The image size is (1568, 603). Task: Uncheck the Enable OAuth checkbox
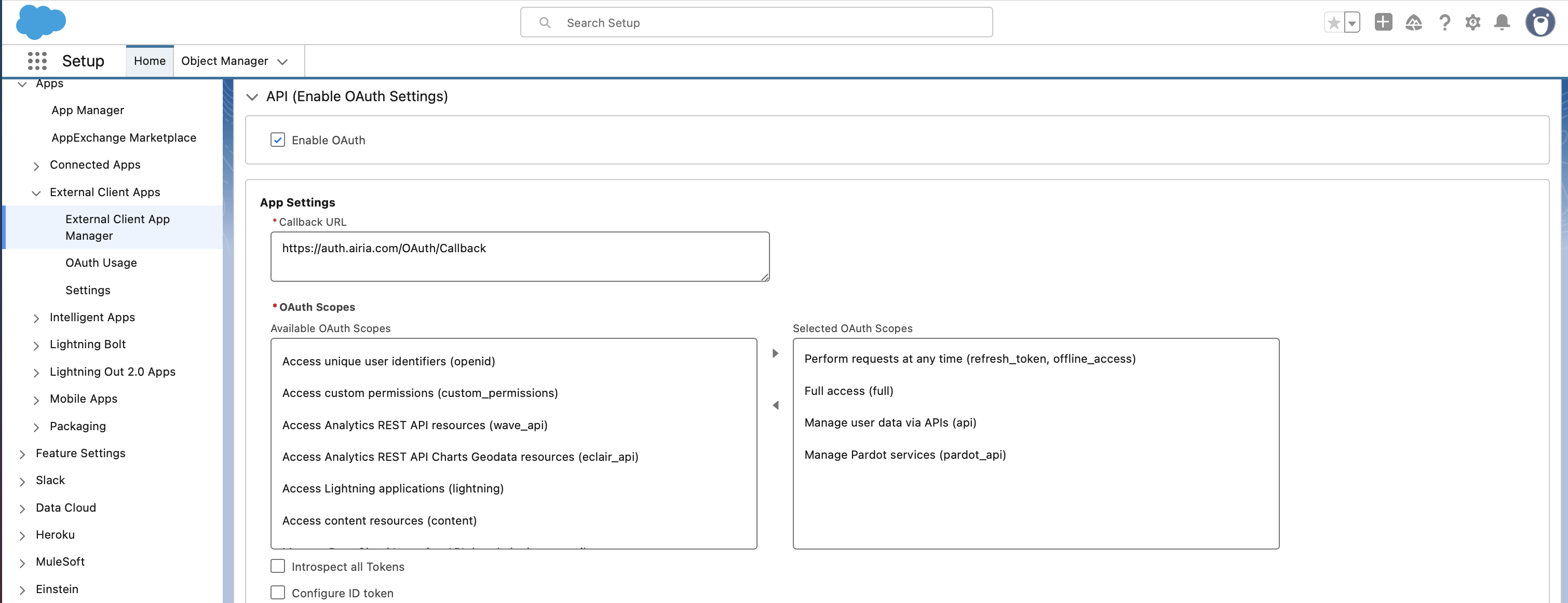(278, 140)
